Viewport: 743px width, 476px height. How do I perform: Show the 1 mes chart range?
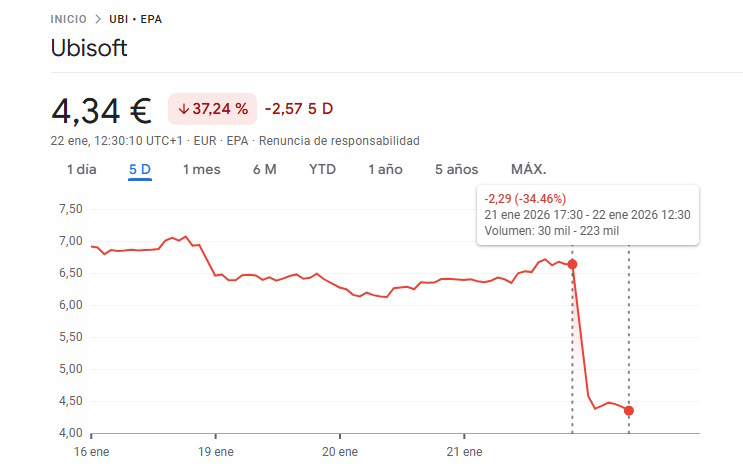click(201, 169)
